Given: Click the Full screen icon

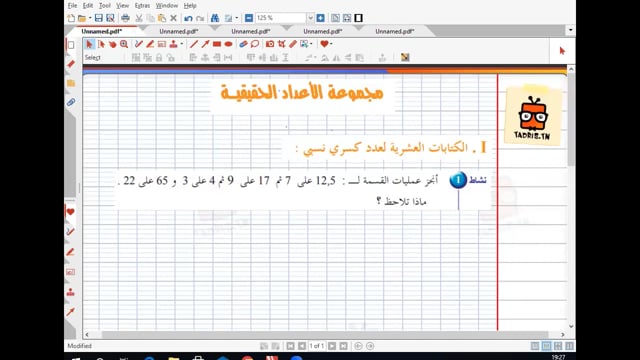Looking at the screenshot, I should pos(358,18).
